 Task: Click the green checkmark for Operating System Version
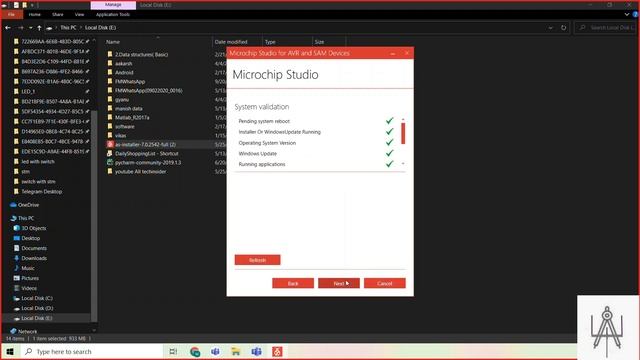point(389,142)
